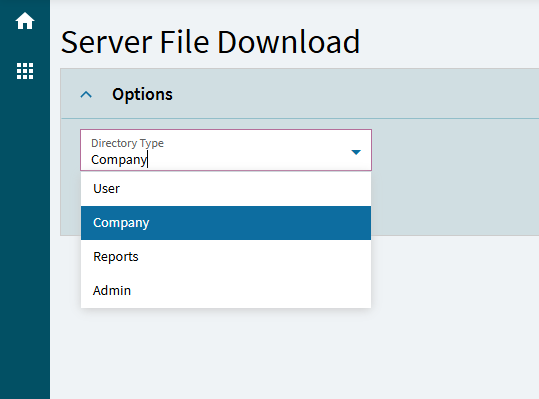Image resolution: width=539 pixels, height=399 pixels.
Task: Click the Directory Type dropdown arrow
Action: (356, 152)
